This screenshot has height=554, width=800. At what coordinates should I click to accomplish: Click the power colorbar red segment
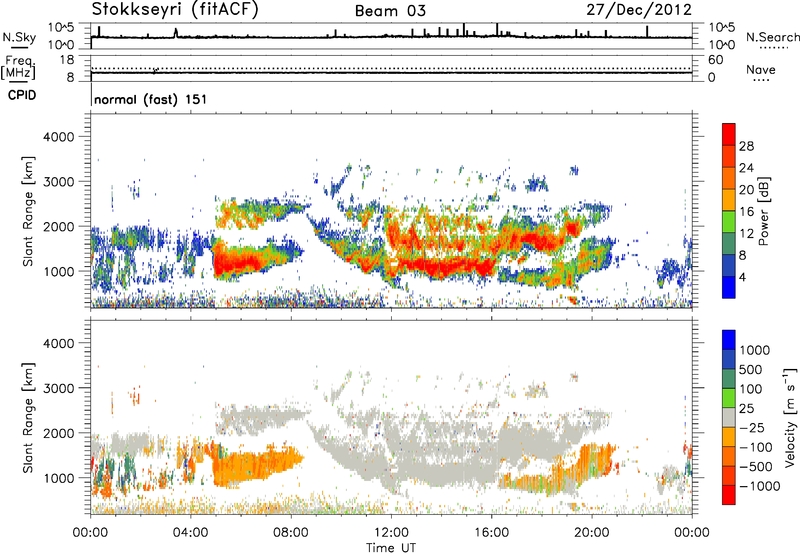click(x=729, y=135)
